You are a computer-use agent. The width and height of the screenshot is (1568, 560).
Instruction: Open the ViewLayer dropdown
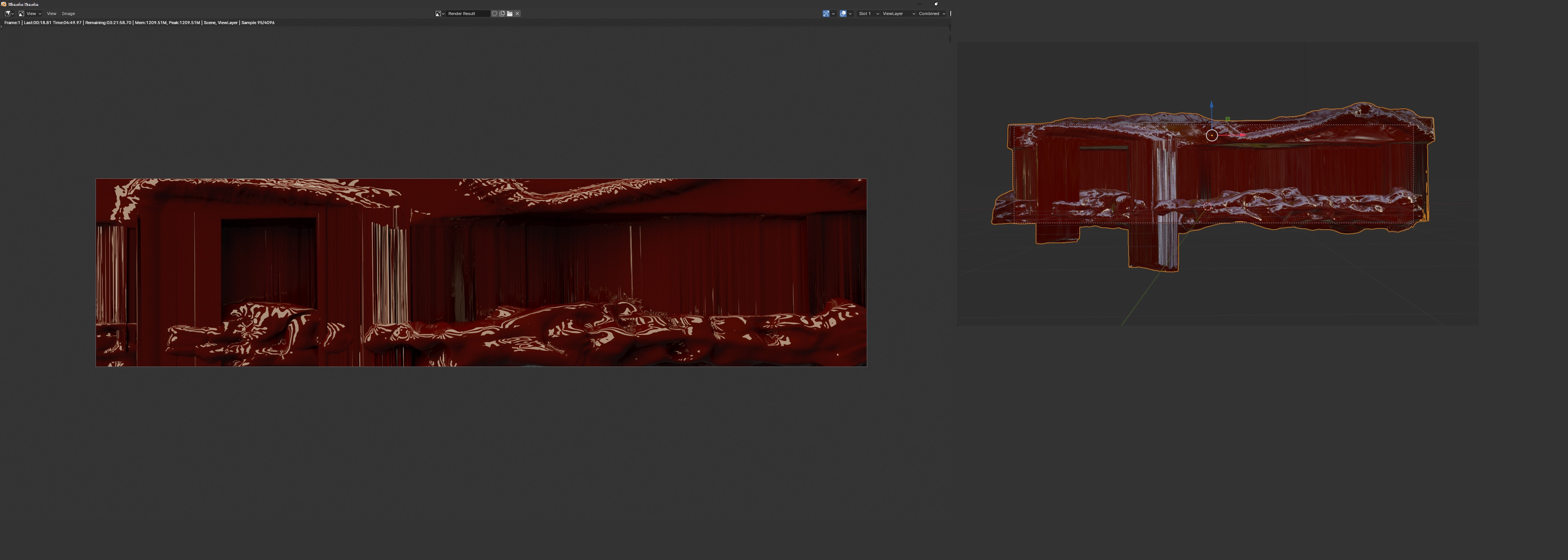[898, 14]
